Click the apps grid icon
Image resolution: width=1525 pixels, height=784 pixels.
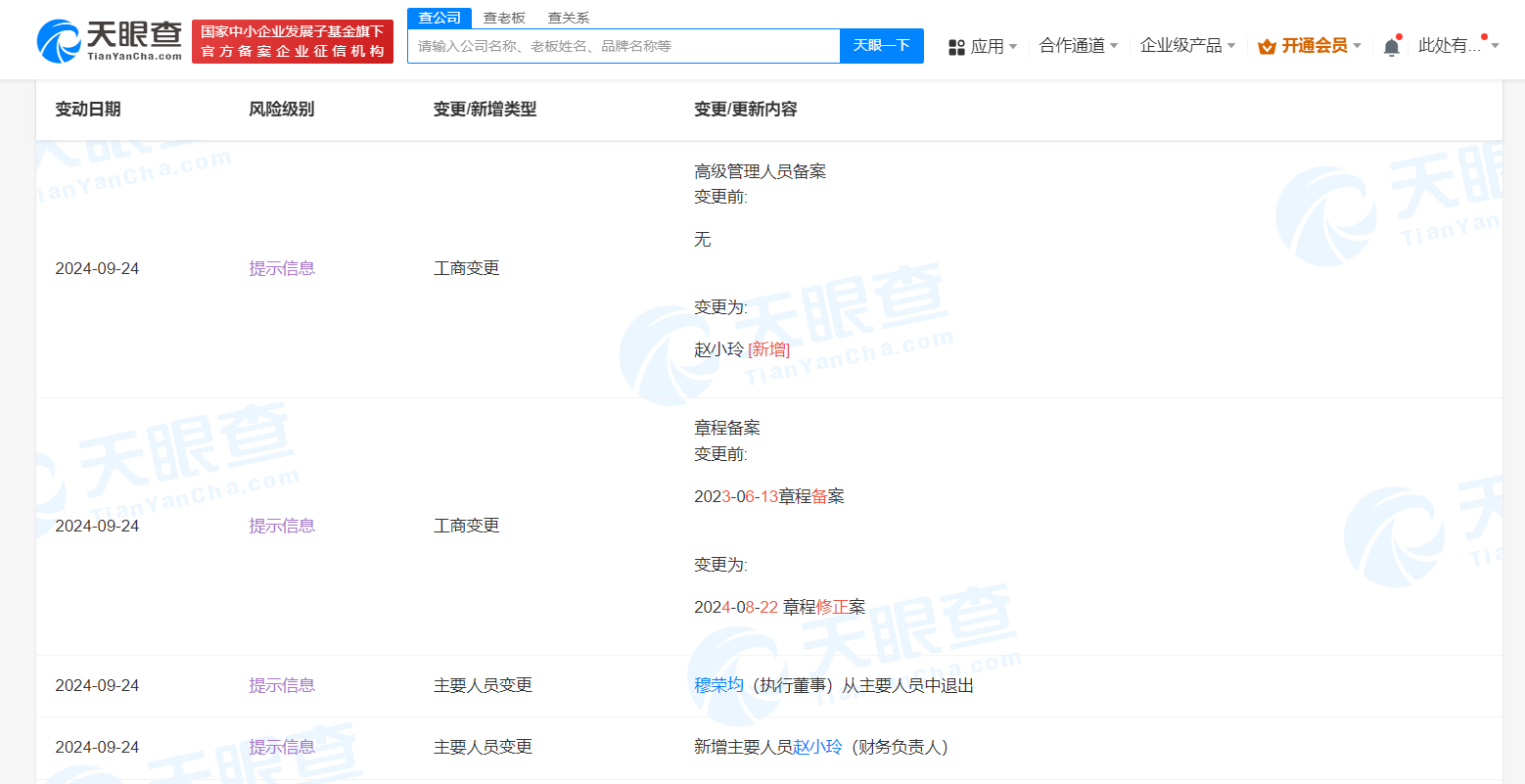(x=956, y=46)
